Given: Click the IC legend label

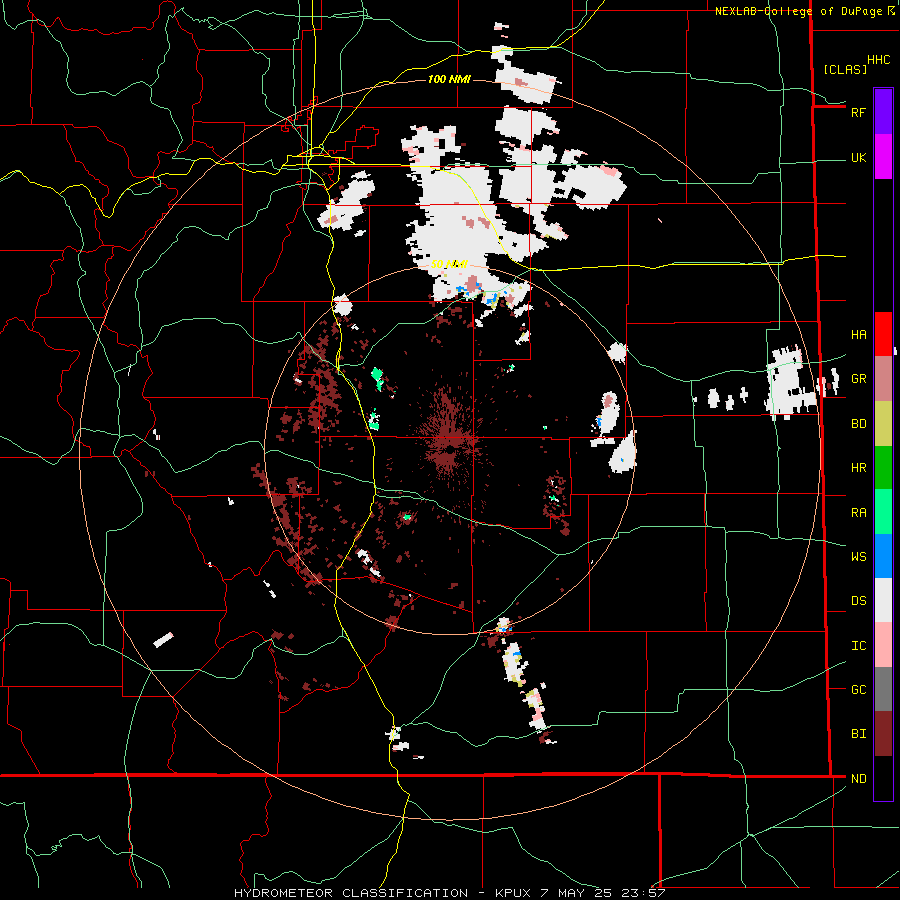Looking at the screenshot, I should [858, 646].
